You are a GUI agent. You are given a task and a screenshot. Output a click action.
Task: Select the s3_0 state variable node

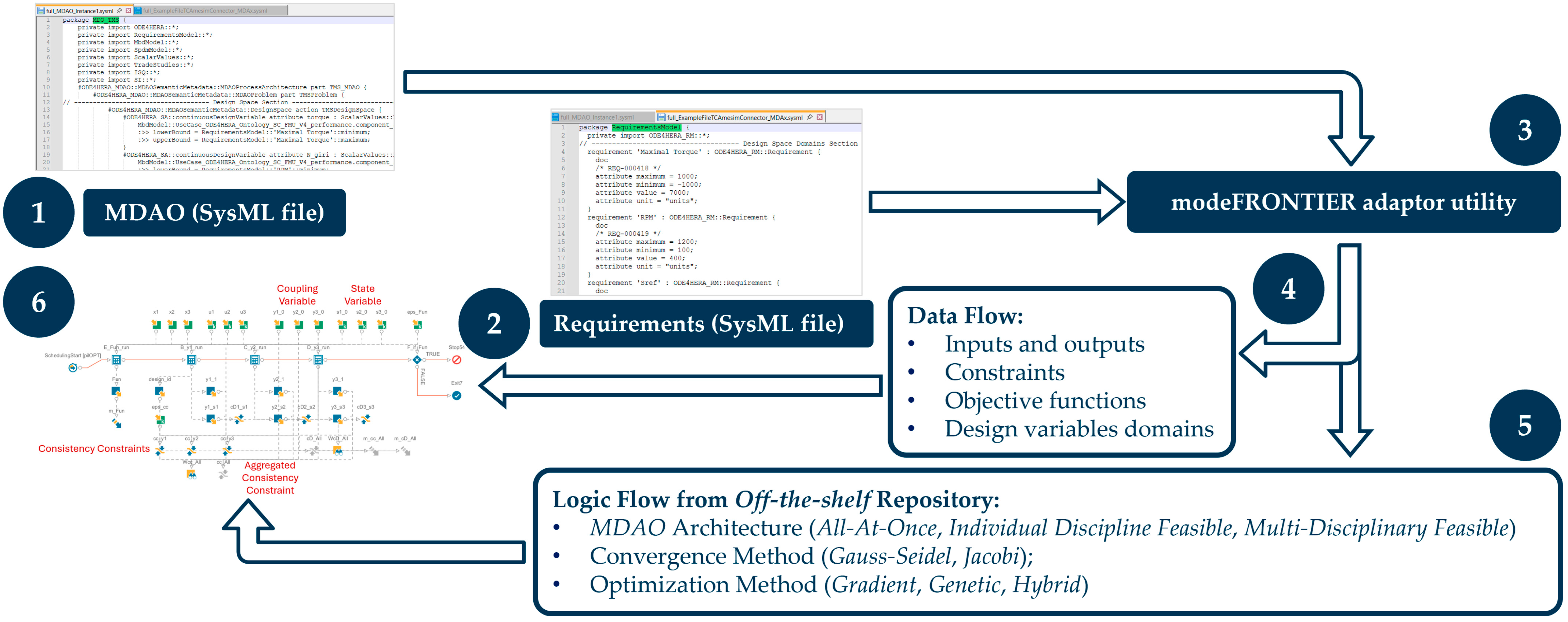point(382,324)
